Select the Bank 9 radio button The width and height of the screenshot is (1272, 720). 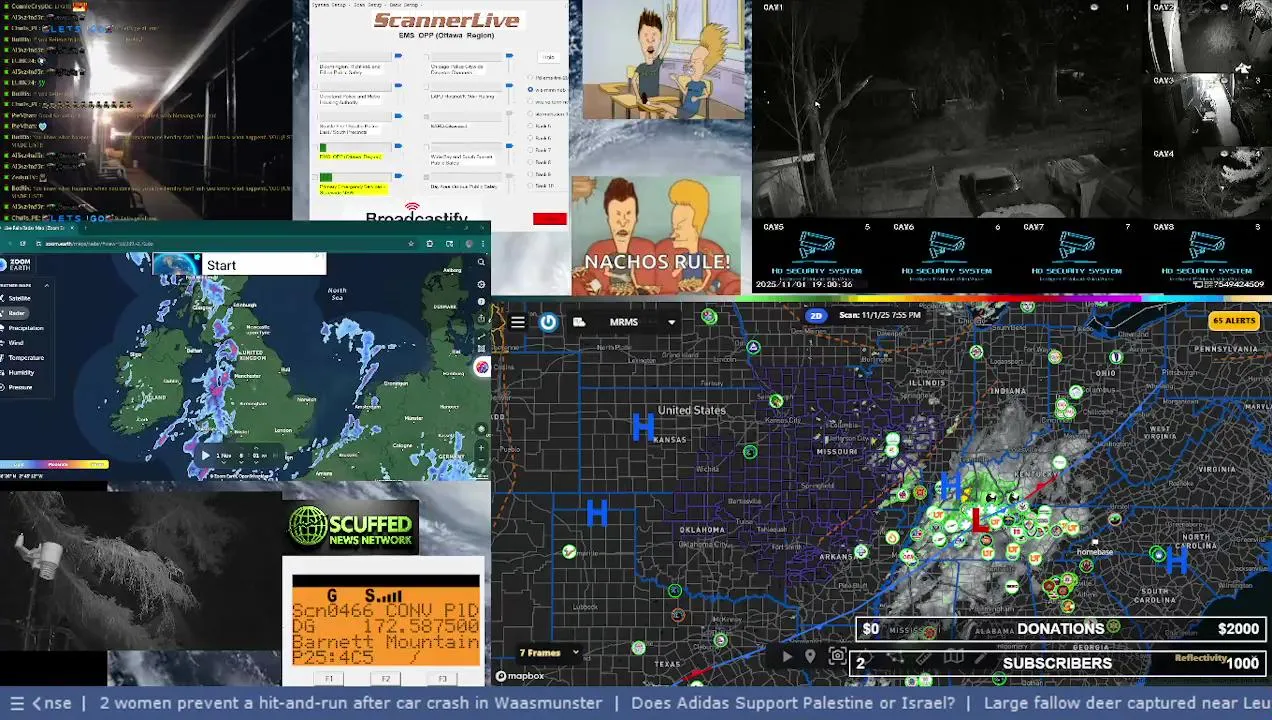click(530, 174)
